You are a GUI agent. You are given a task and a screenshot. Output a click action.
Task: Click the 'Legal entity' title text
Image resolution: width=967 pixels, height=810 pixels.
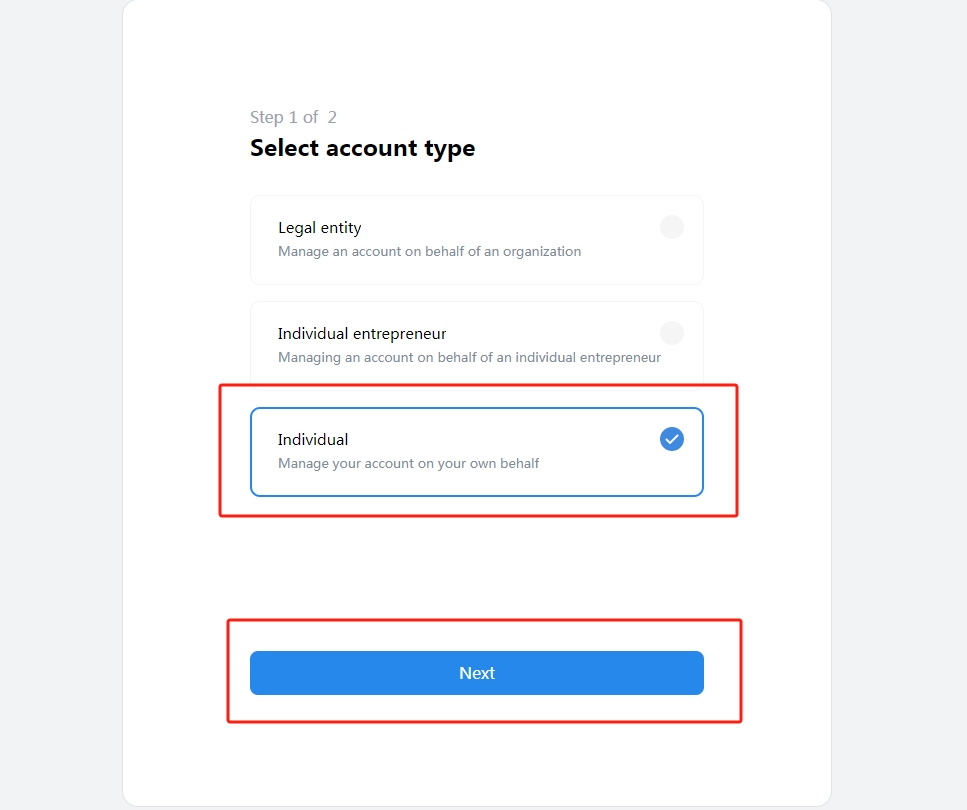pyautogui.click(x=319, y=228)
